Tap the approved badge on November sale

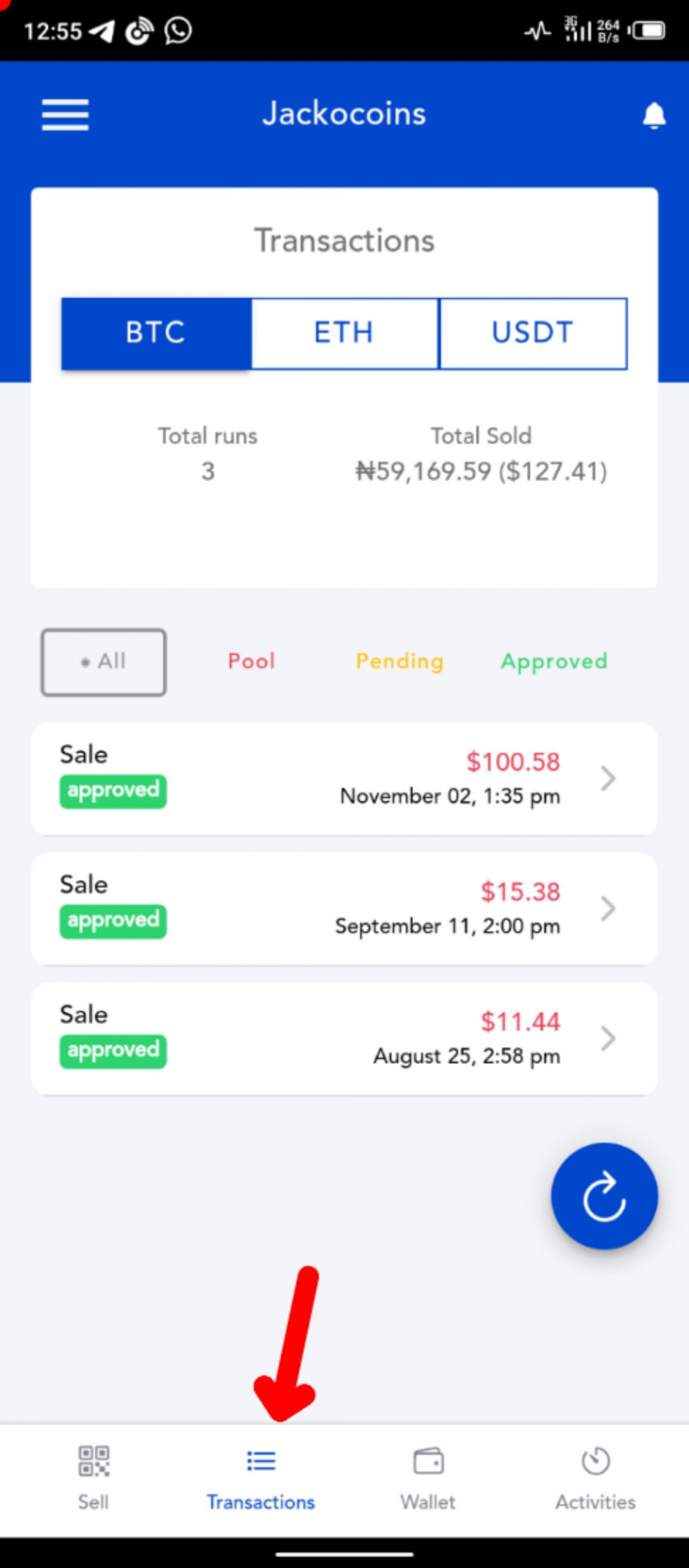click(113, 791)
